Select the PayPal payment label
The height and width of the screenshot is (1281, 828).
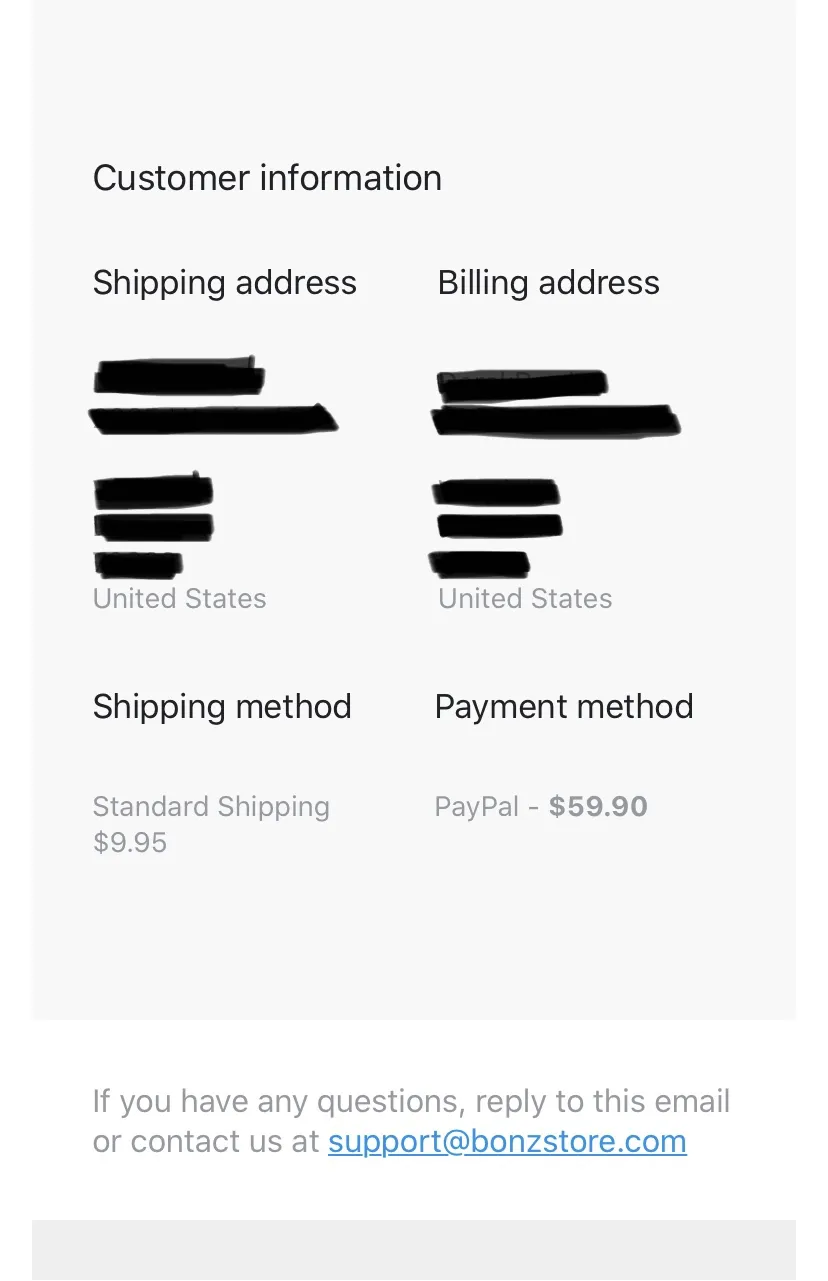coord(477,807)
